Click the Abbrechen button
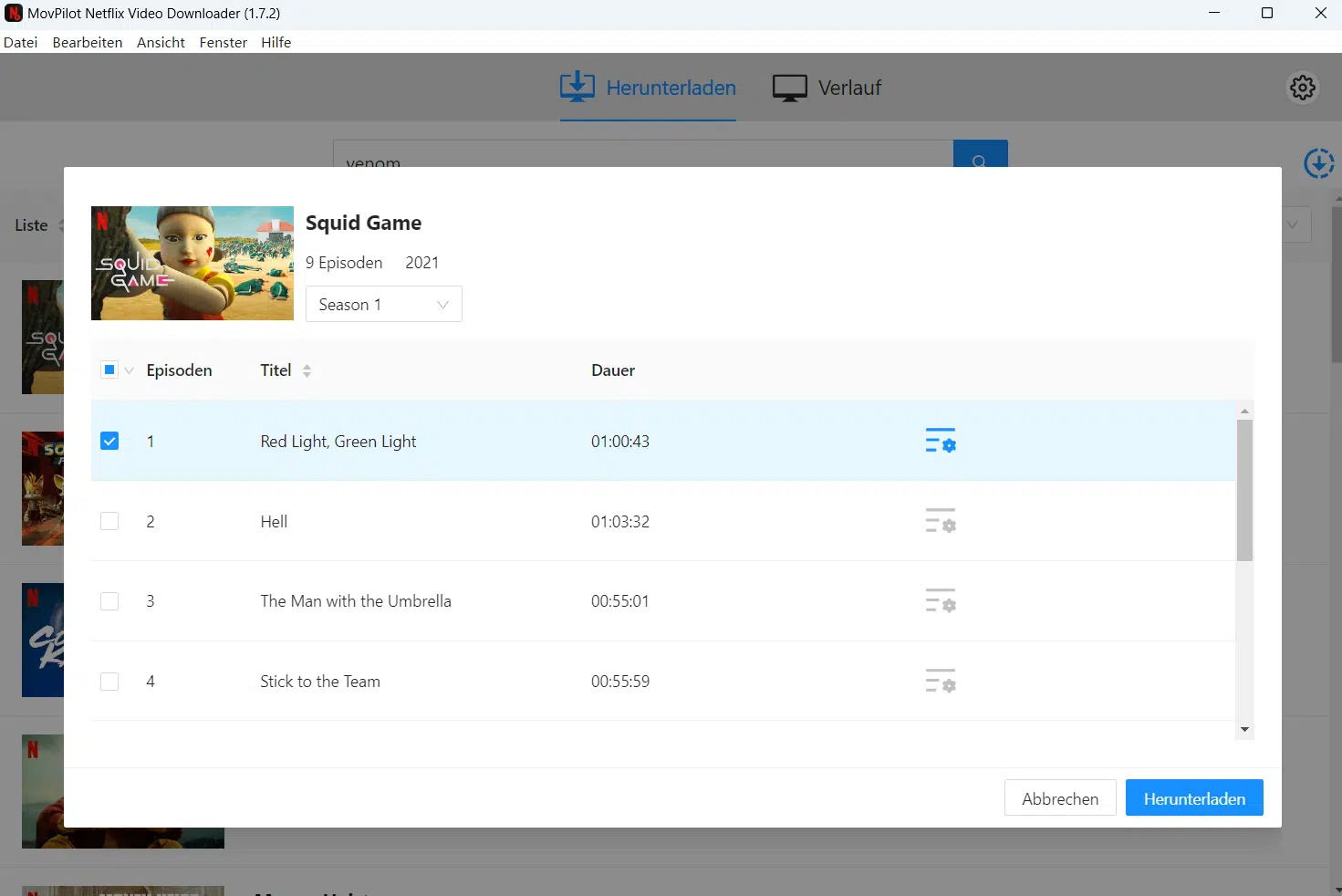This screenshot has width=1342, height=896. click(1060, 797)
